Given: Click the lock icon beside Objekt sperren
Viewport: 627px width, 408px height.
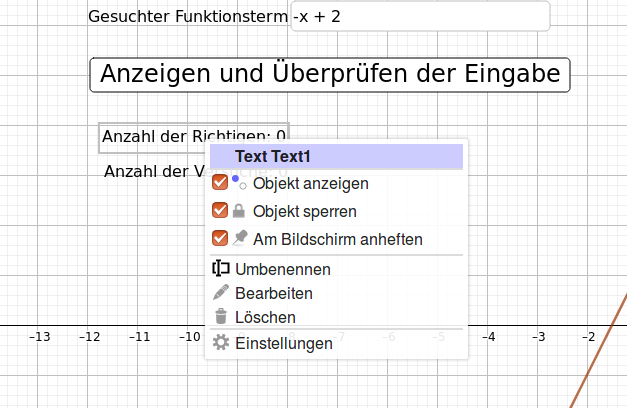Looking at the screenshot, I should (x=239, y=211).
